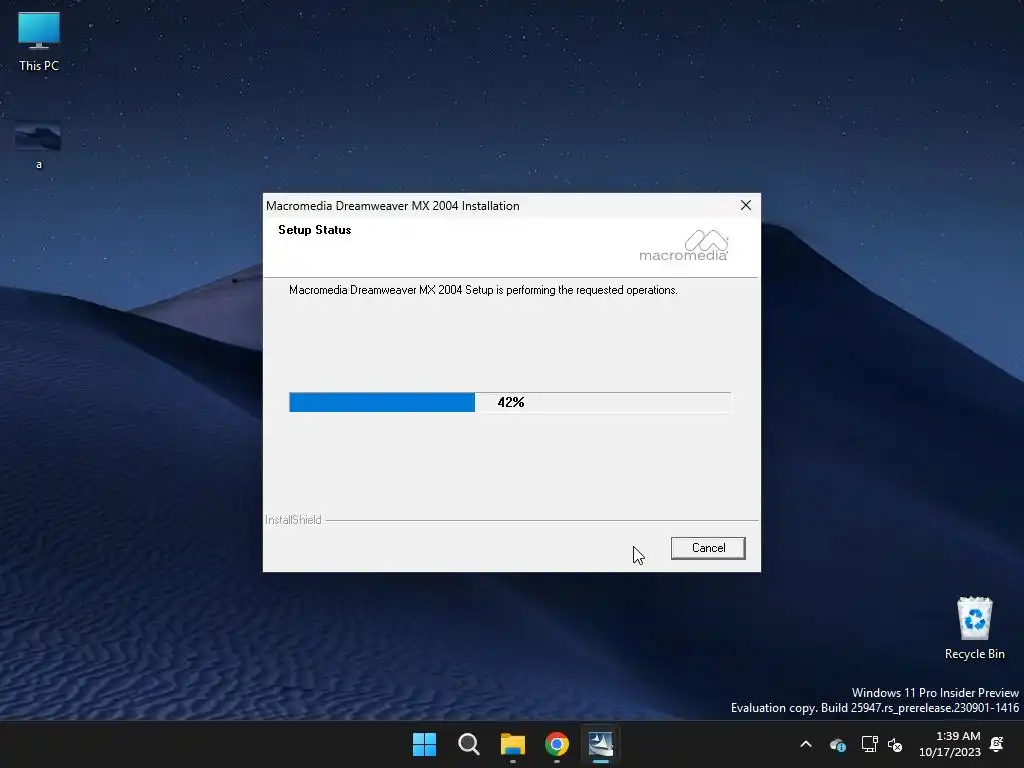Open File Explorer from the taskbar
The height and width of the screenshot is (768, 1024).
[513, 744]
